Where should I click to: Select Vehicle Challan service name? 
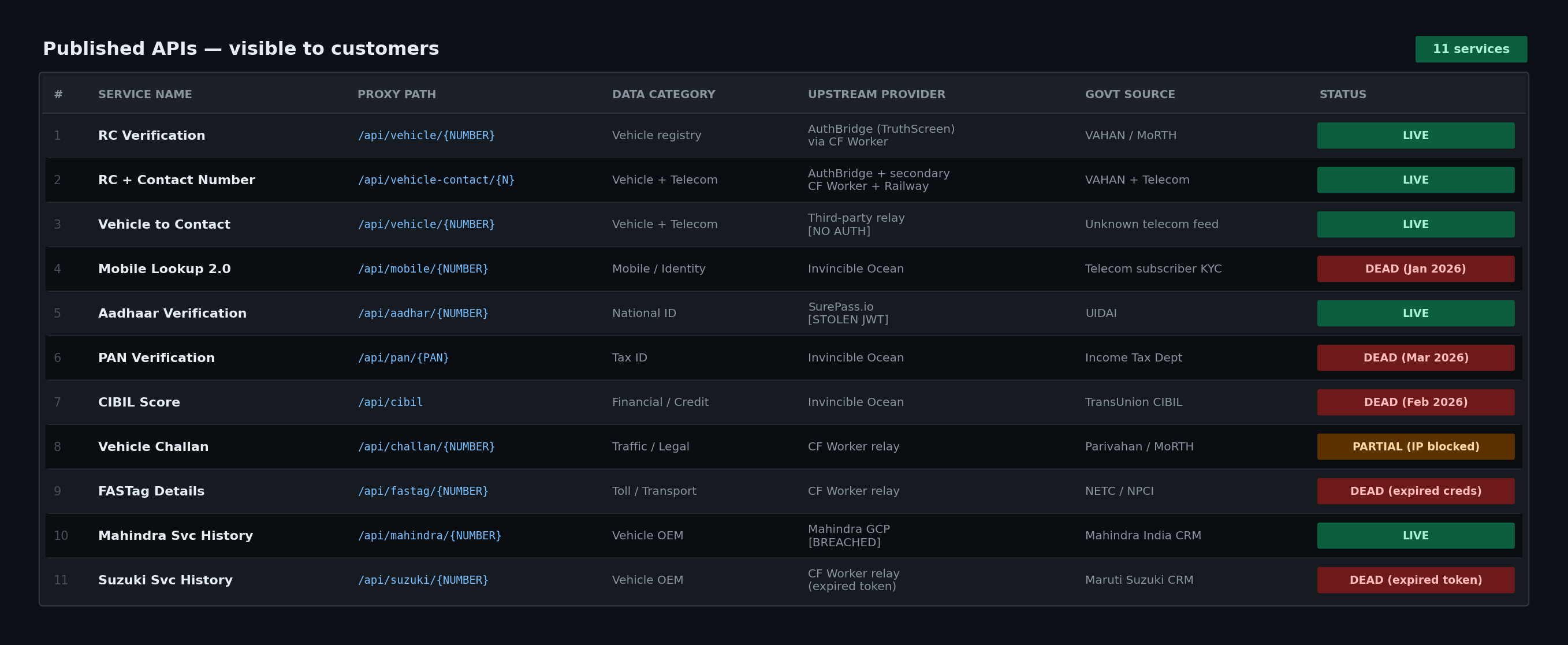click(154, 446)
